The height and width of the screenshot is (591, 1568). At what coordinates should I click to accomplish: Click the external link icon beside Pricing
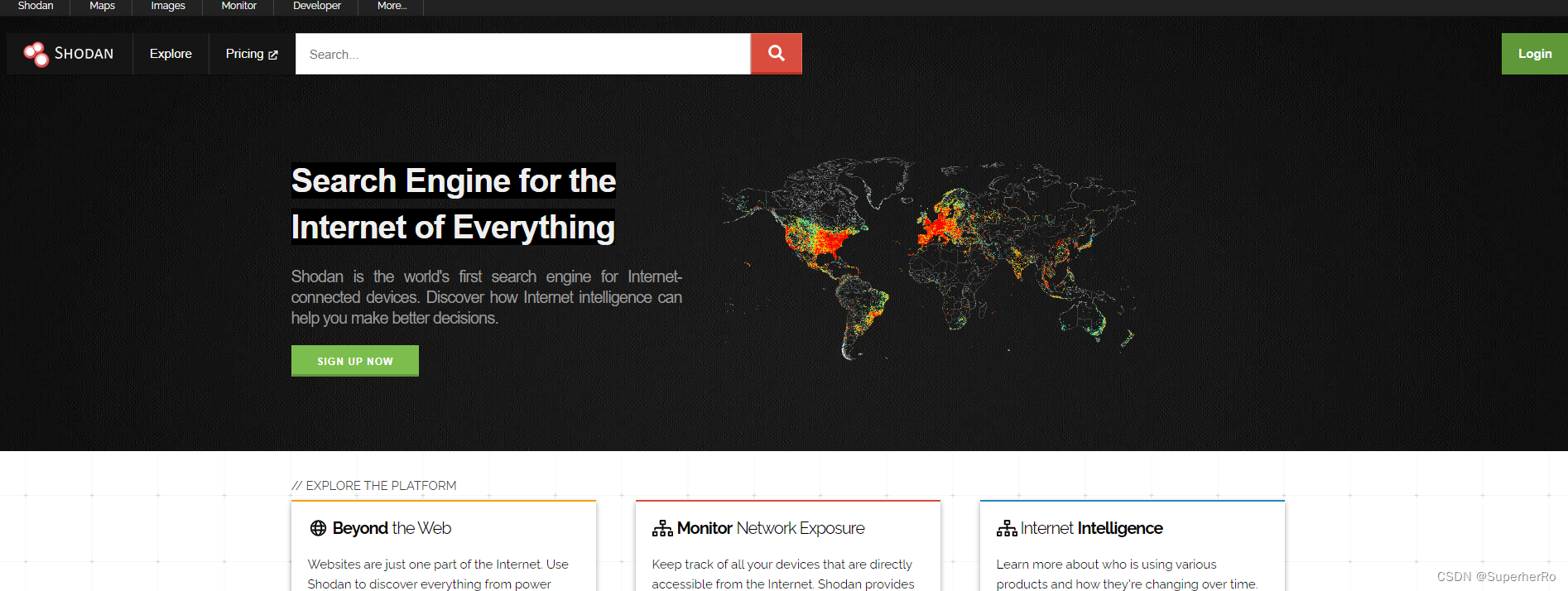tap(273, 55)
